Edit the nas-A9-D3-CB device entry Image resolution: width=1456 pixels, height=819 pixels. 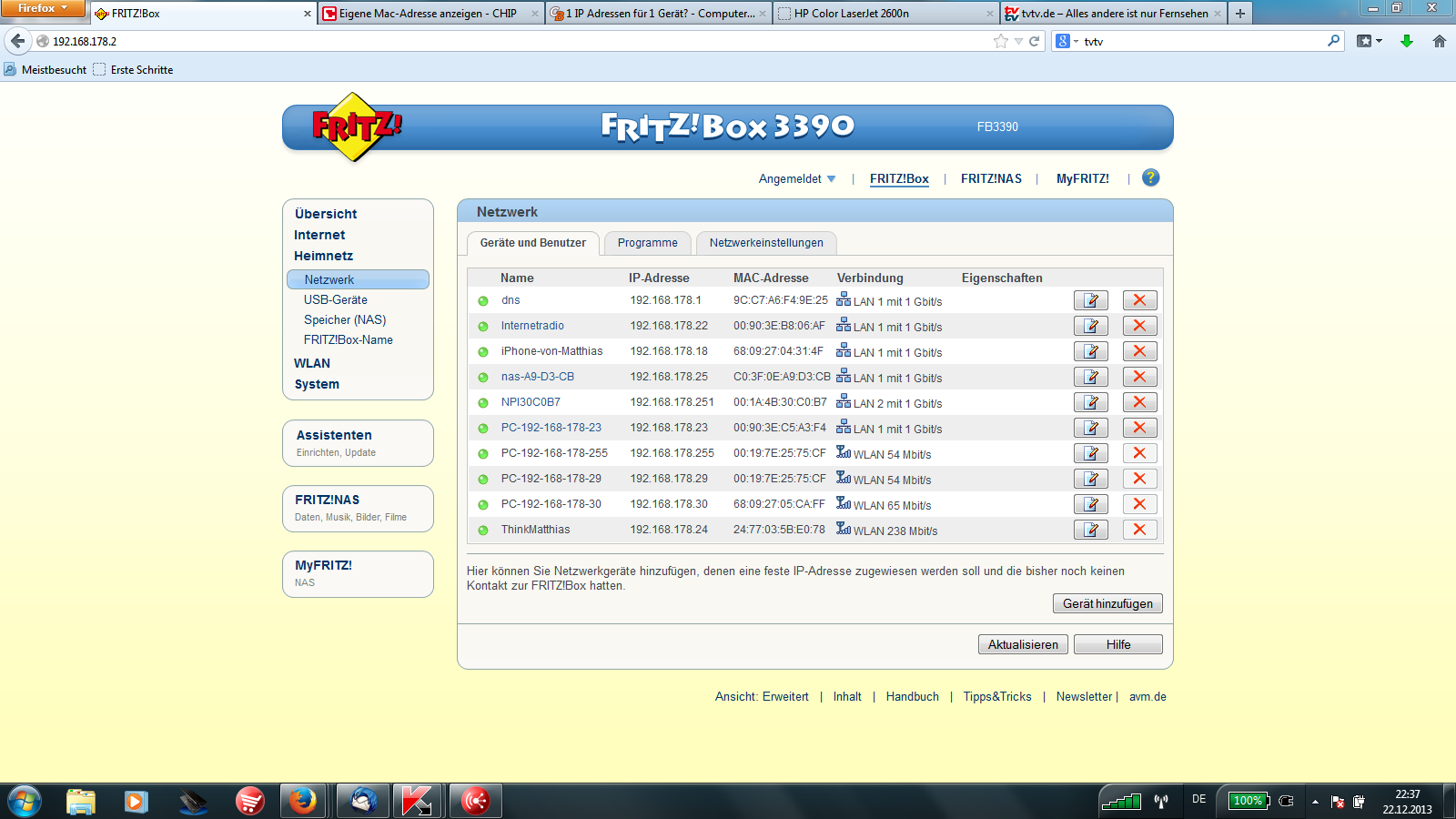[x=1090, y=377]
